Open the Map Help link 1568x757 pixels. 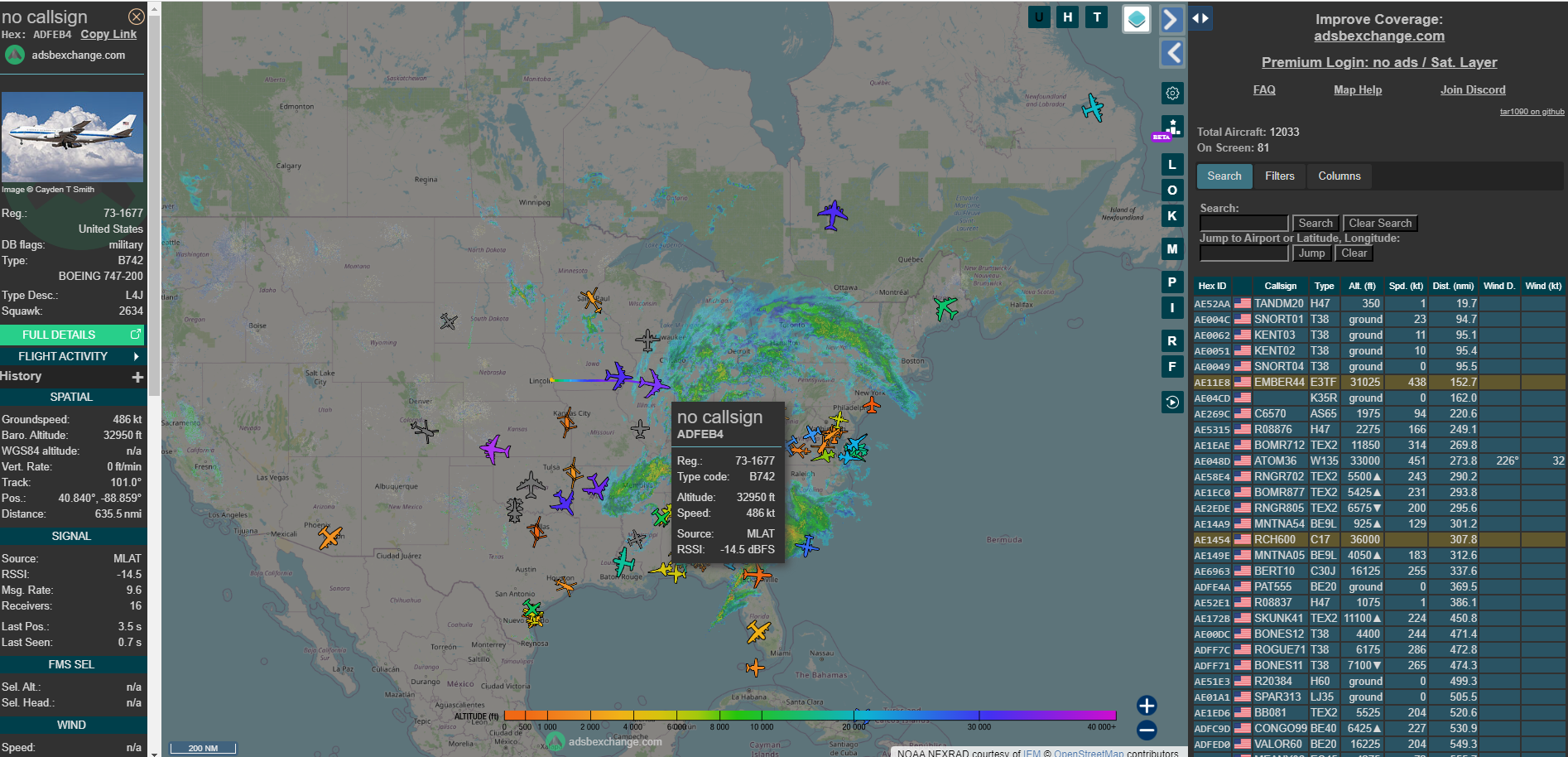coord(1358,89)
